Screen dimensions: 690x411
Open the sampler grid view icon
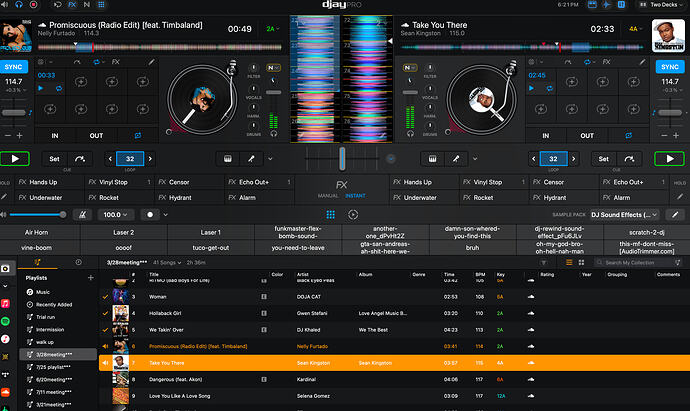tap(330, 215)
